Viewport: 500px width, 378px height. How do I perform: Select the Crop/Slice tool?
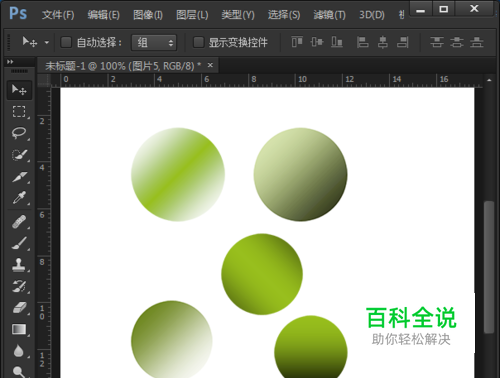pyautogui.click(x=19, y=176)
